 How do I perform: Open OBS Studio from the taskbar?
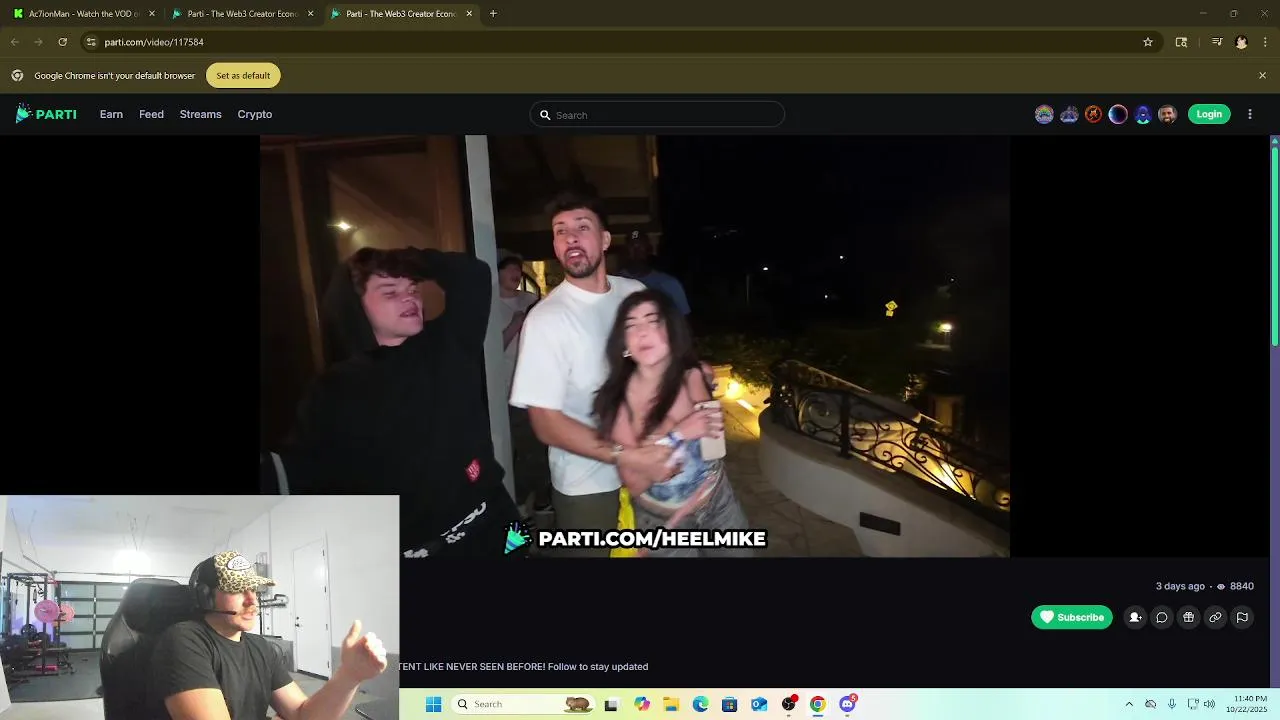[x=789, y=704]
